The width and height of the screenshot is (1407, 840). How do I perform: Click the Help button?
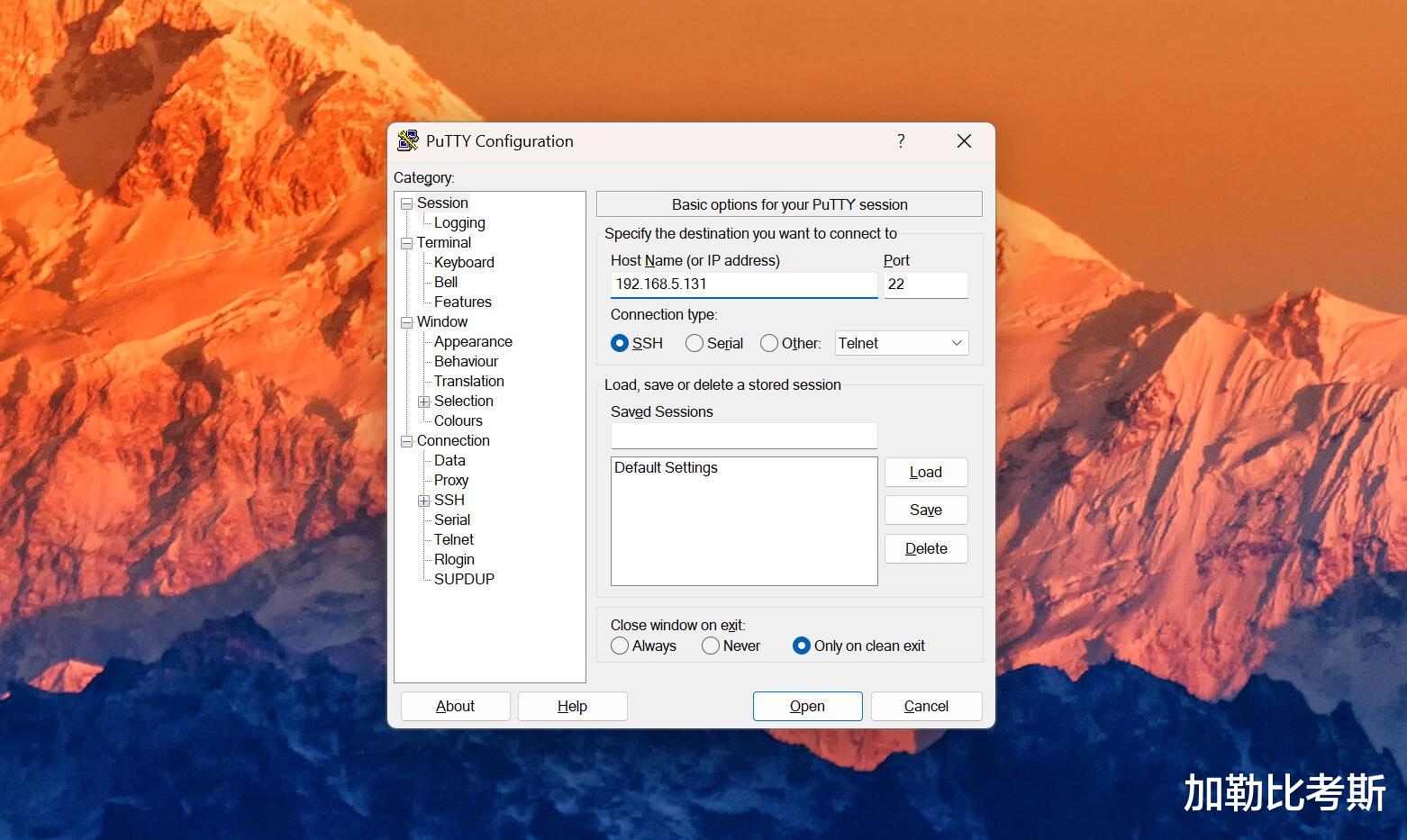click(572, 707)
